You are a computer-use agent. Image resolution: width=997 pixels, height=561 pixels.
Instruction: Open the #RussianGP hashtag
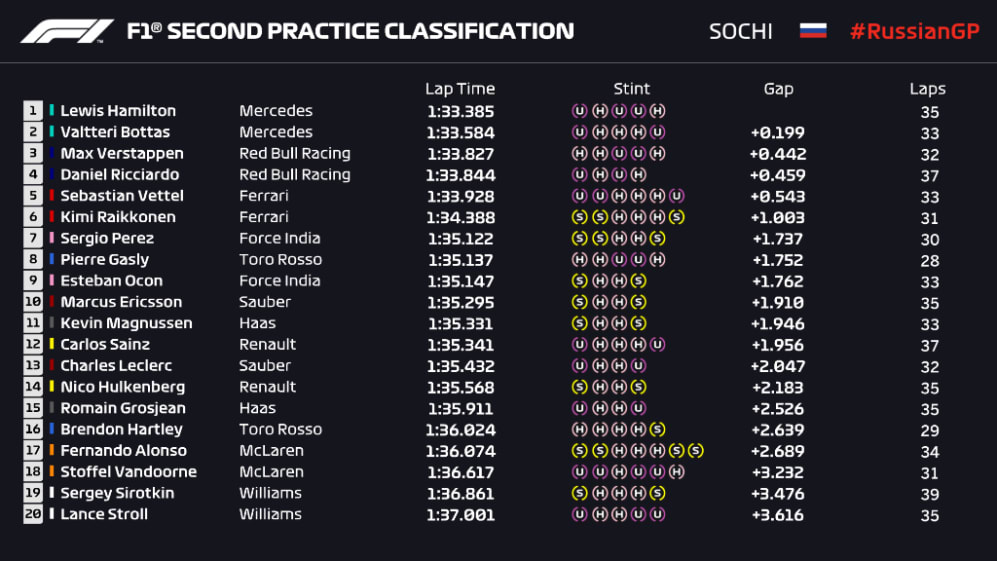913,31
